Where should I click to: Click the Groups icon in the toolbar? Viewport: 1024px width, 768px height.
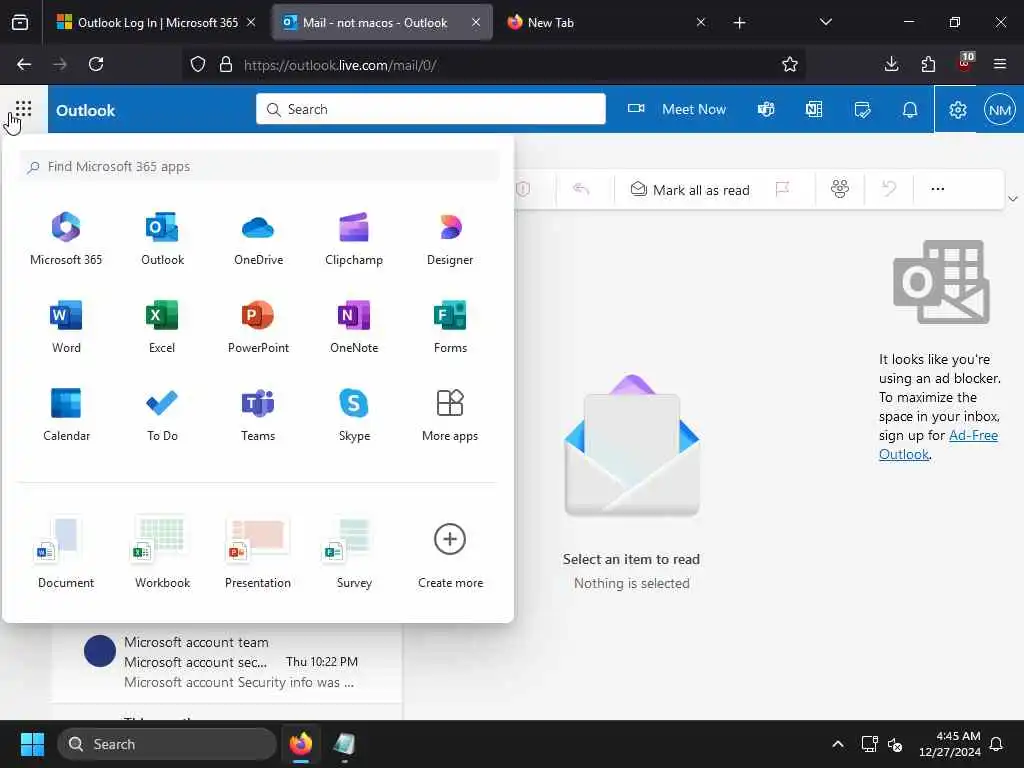[x=840, y=189]
